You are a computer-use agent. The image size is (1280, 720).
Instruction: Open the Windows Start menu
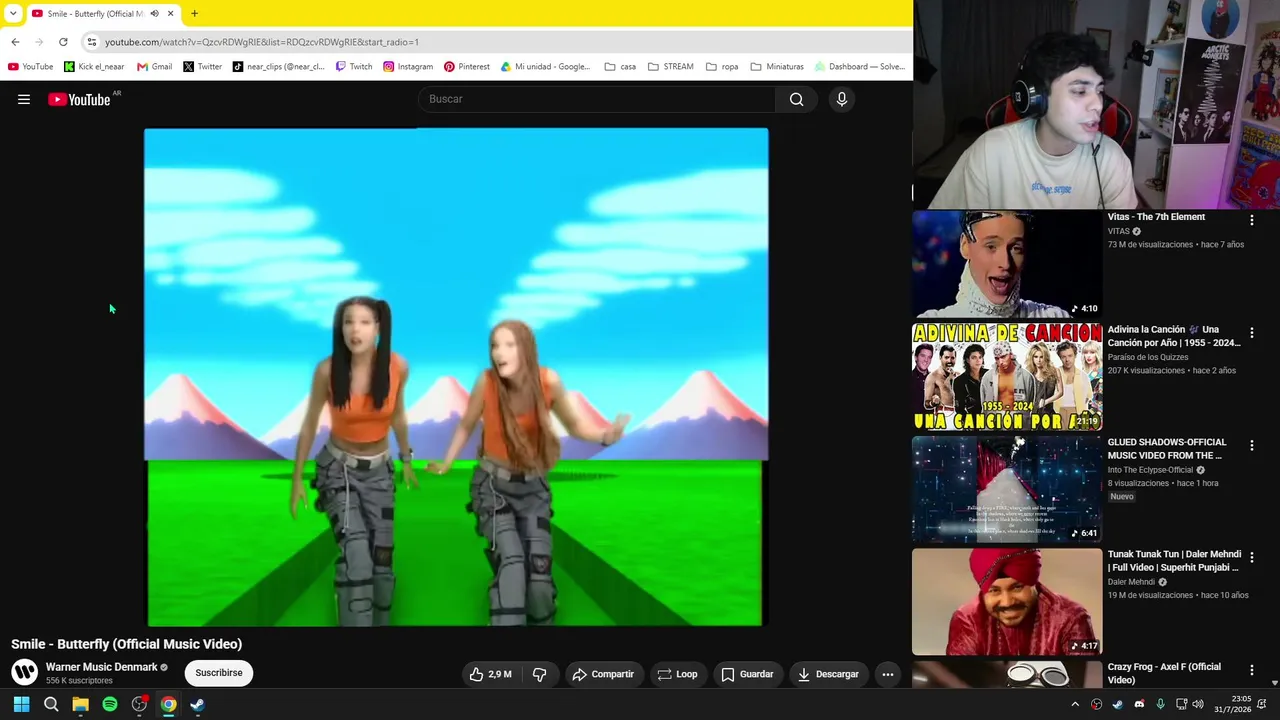(21, 704)
